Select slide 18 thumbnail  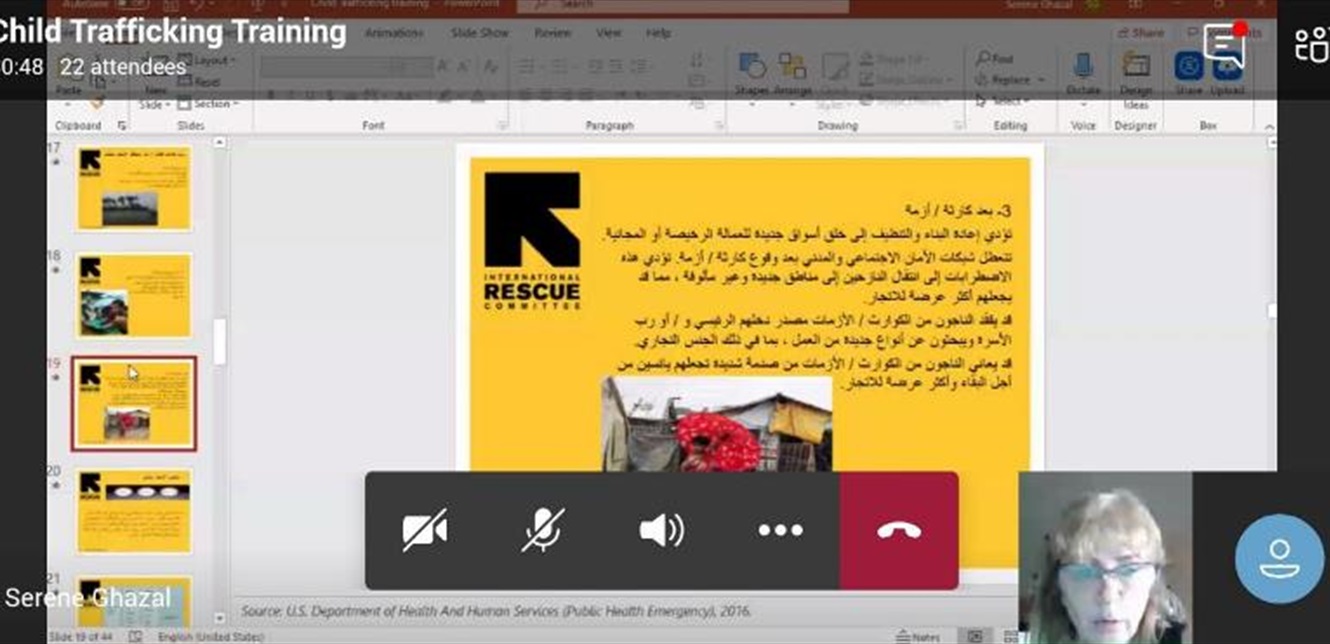point(133,296)
